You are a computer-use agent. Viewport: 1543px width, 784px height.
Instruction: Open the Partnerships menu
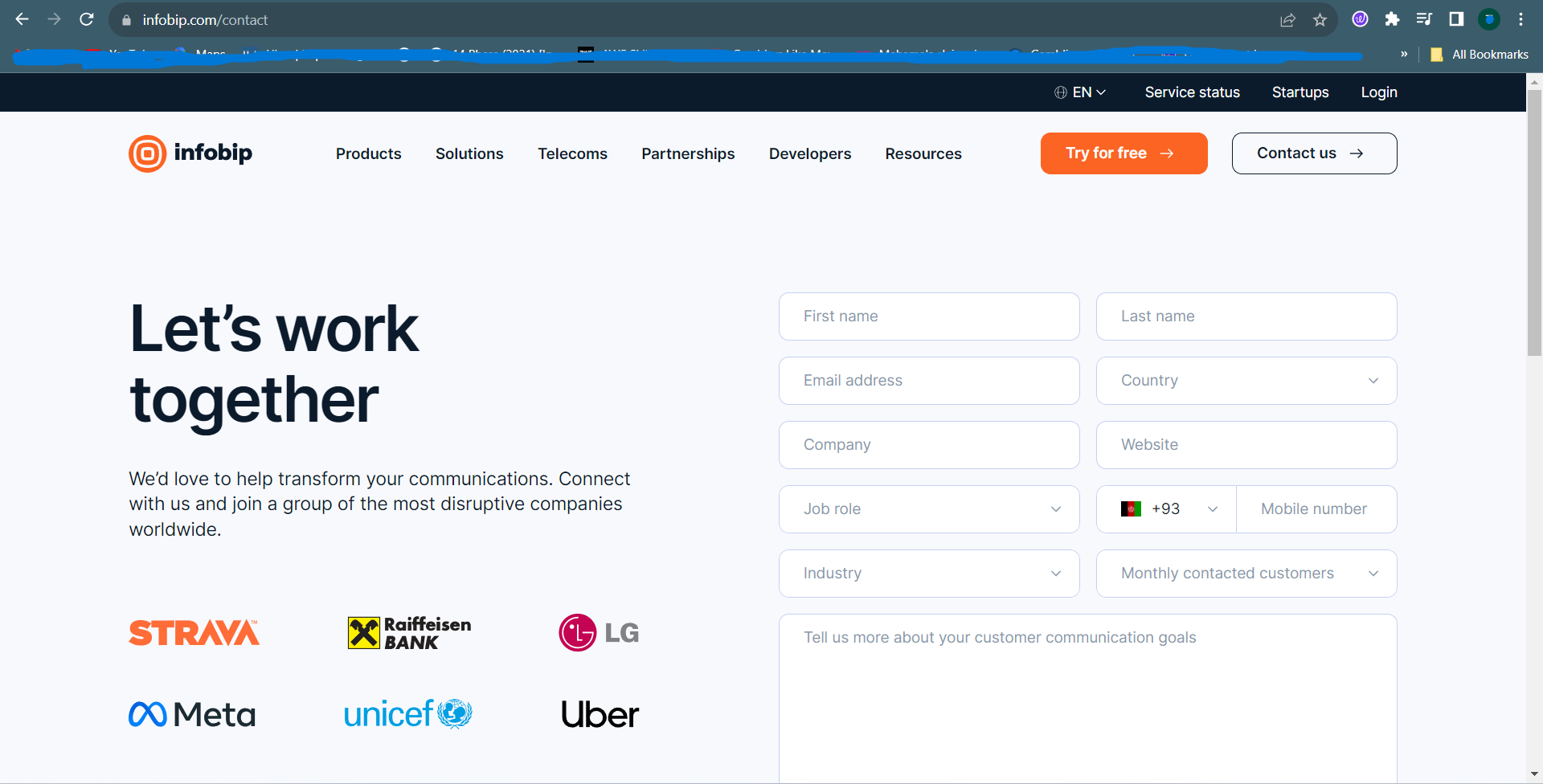pos(688,153)
